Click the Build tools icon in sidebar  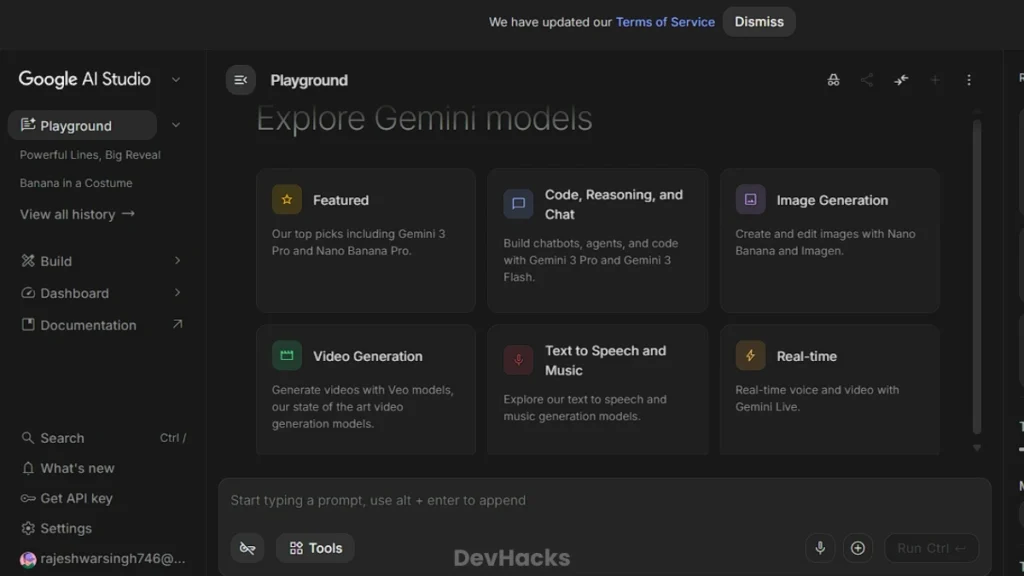tap(27, 261)
